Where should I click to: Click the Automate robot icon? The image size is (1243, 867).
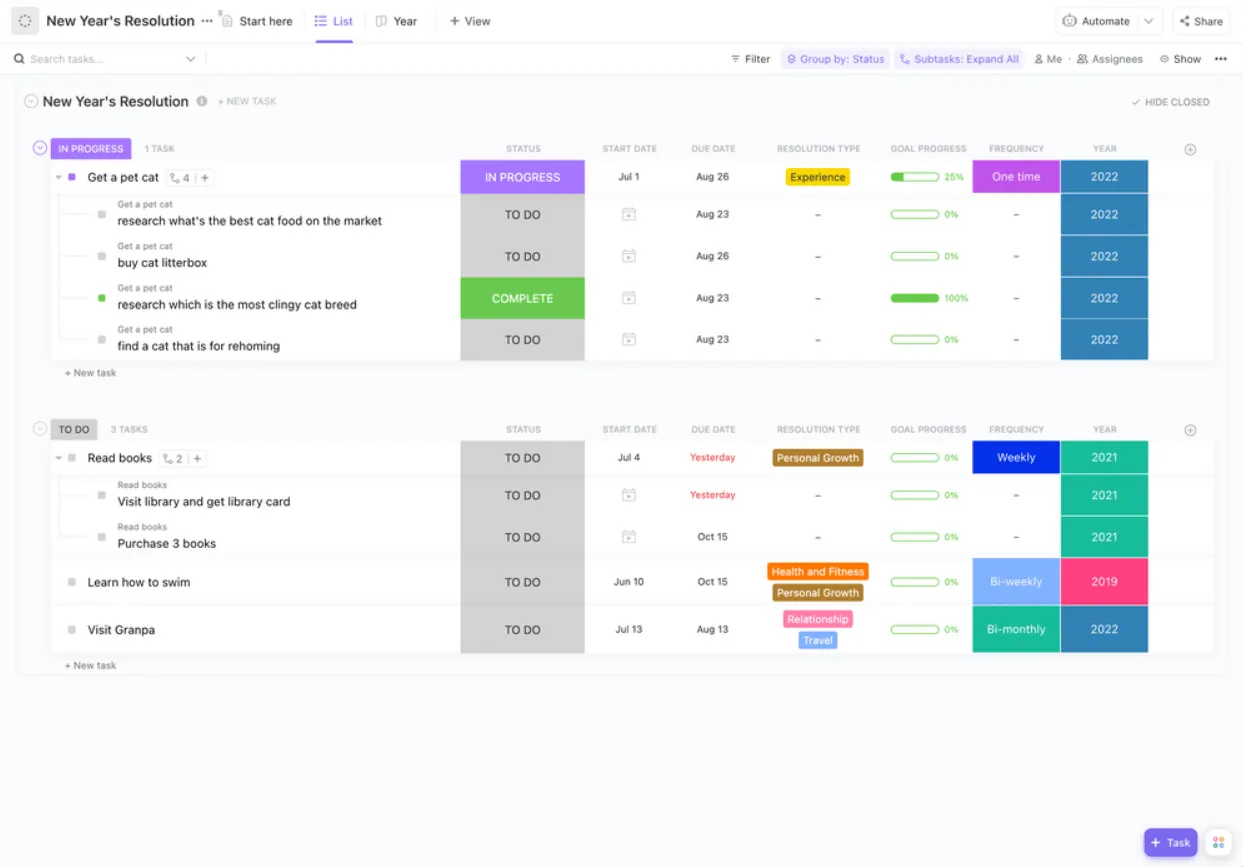pos(1070,21)
